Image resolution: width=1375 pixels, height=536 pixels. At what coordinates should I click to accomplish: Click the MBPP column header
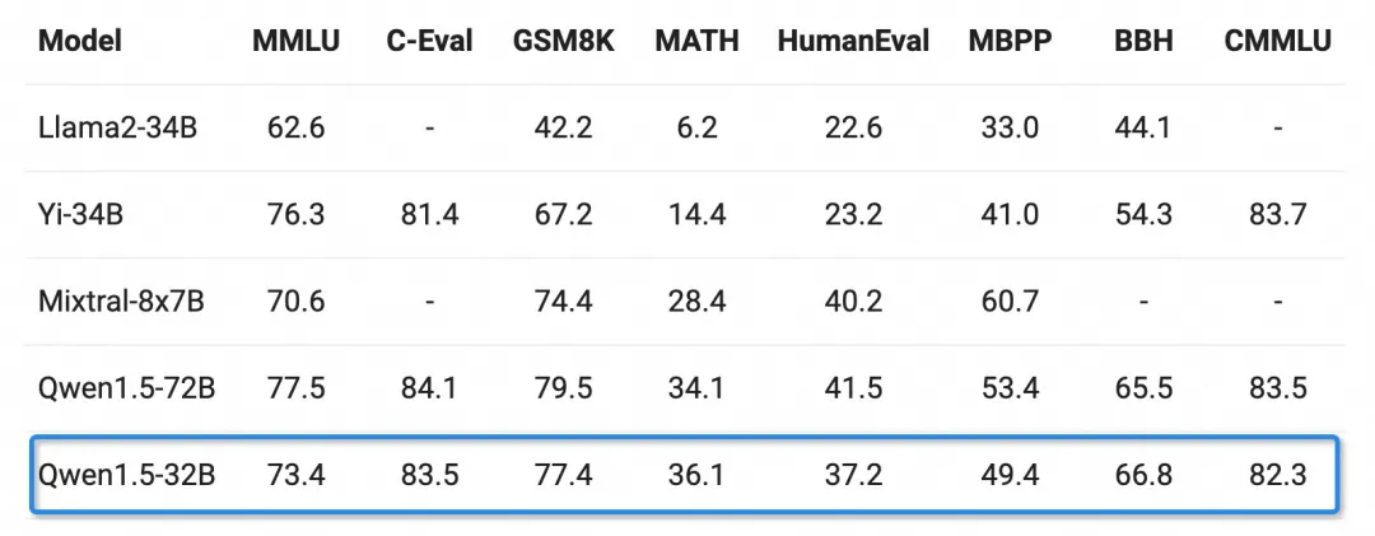pos(1011,41)
